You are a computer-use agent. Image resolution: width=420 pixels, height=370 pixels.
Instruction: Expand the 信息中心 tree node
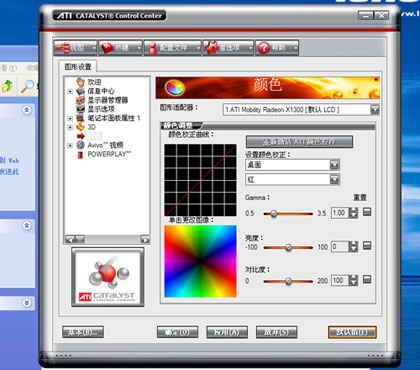coord(70,91)
